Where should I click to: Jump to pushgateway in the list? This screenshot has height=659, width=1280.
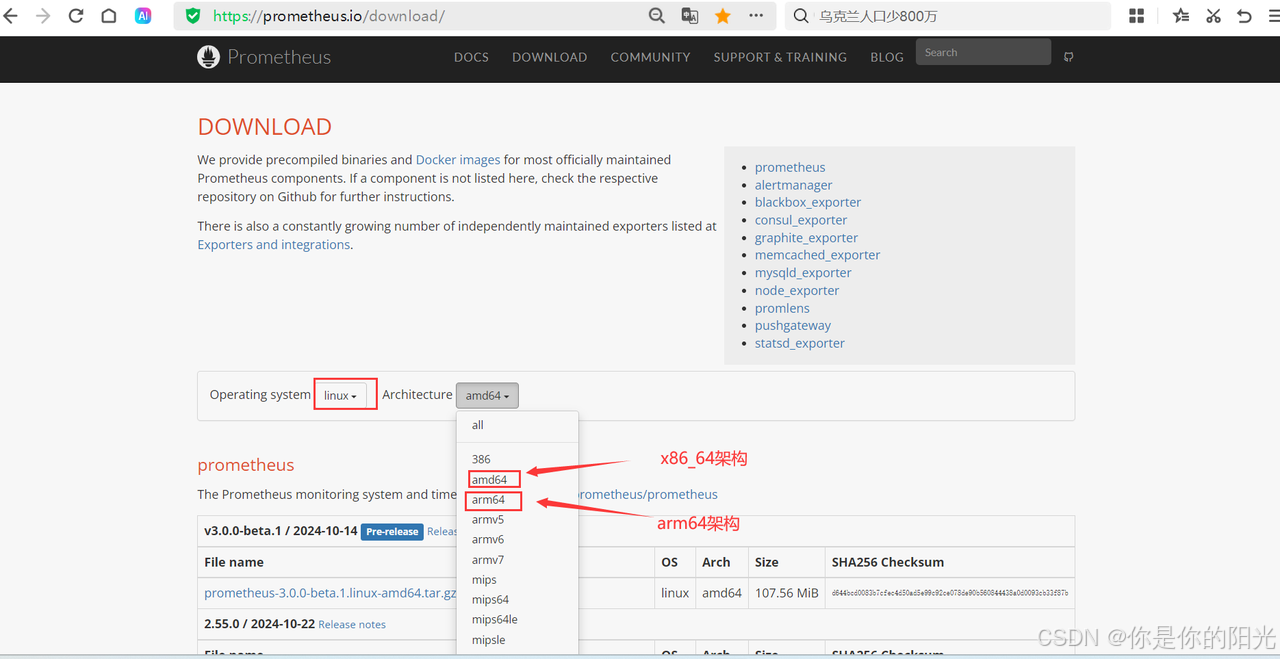pos(793,326)
